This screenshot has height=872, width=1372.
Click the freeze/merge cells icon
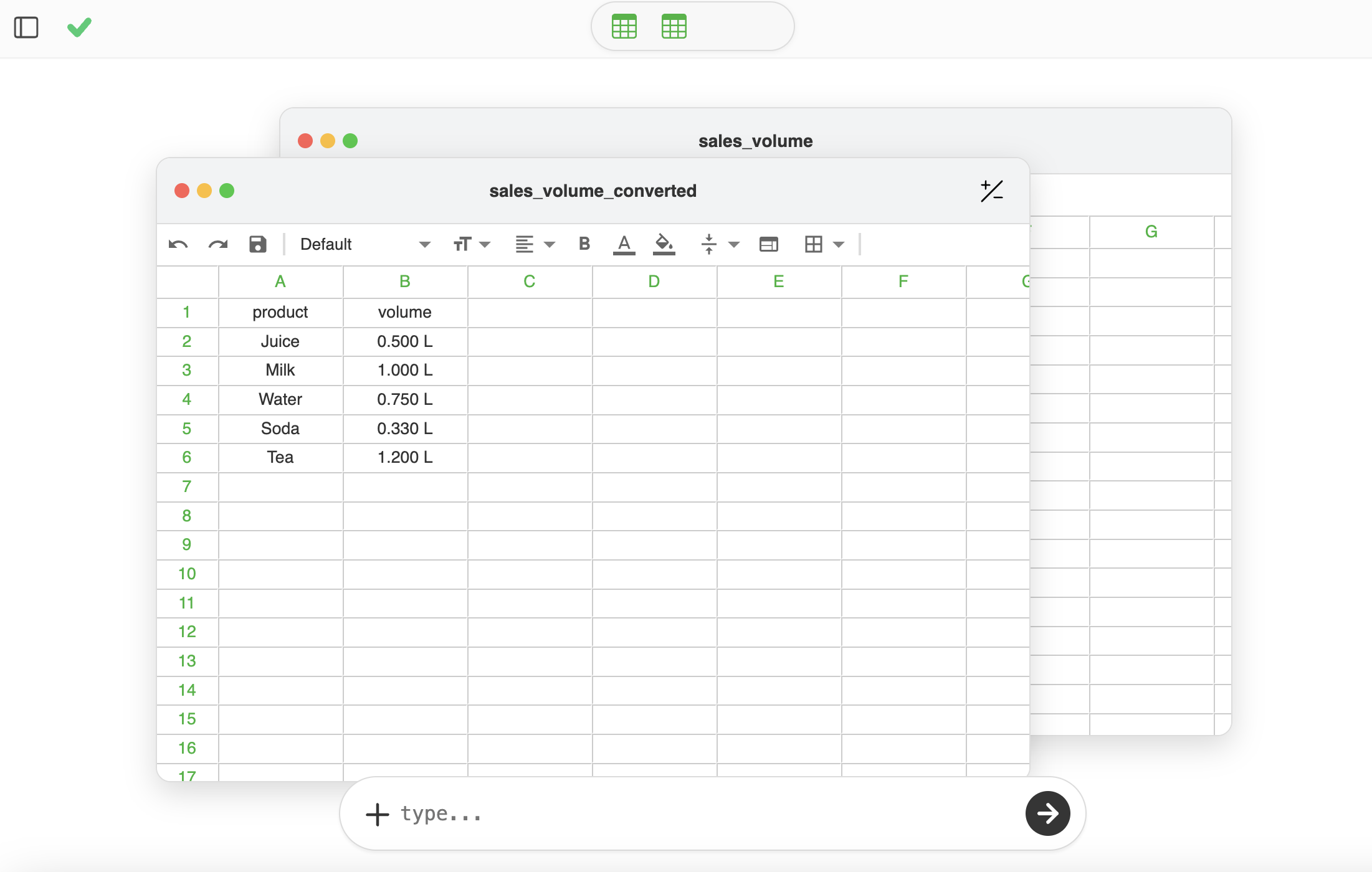point(769,244)
